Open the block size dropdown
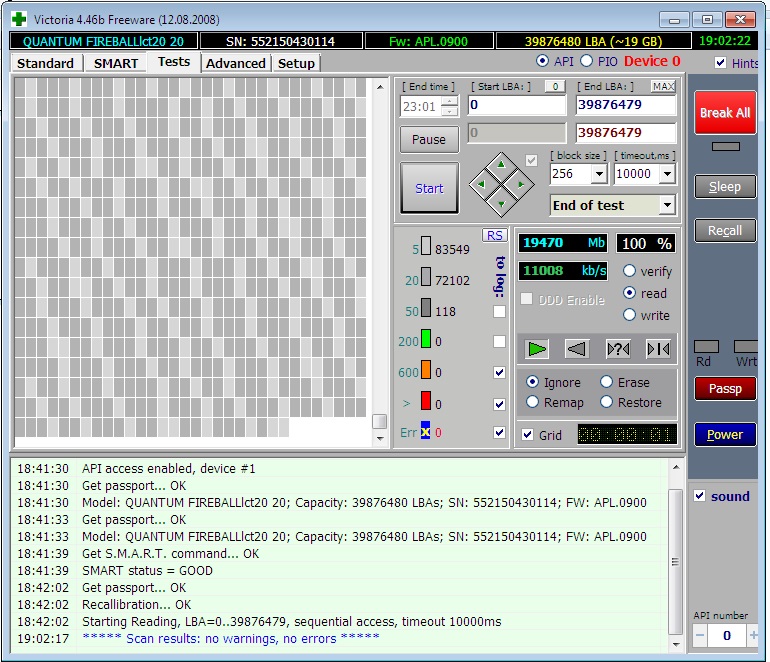The height and width of the screenshot is (662, 770). [599, 173]
